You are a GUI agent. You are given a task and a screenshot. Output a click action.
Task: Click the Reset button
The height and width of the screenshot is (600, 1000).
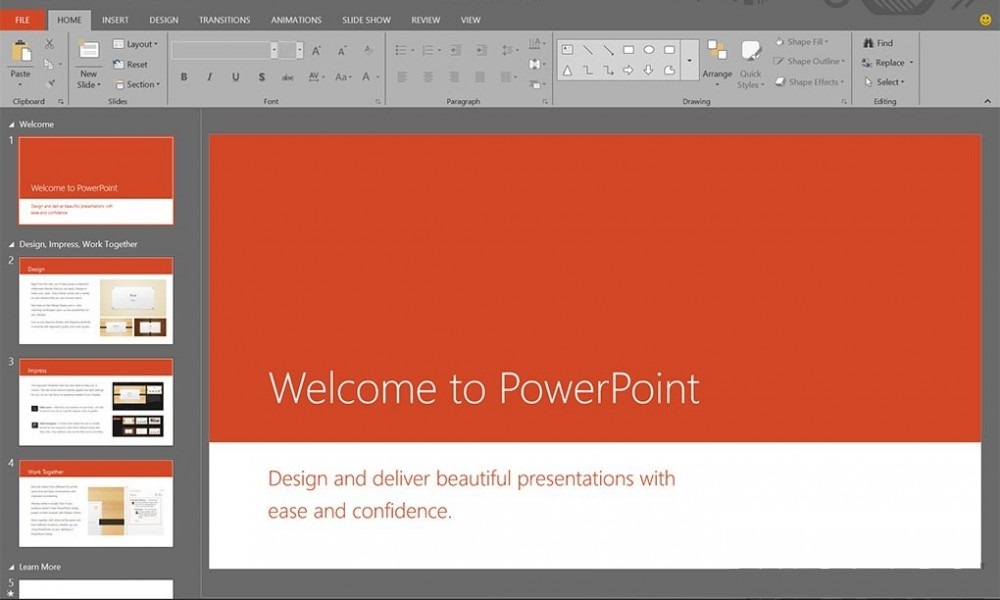tap(131, 64)
